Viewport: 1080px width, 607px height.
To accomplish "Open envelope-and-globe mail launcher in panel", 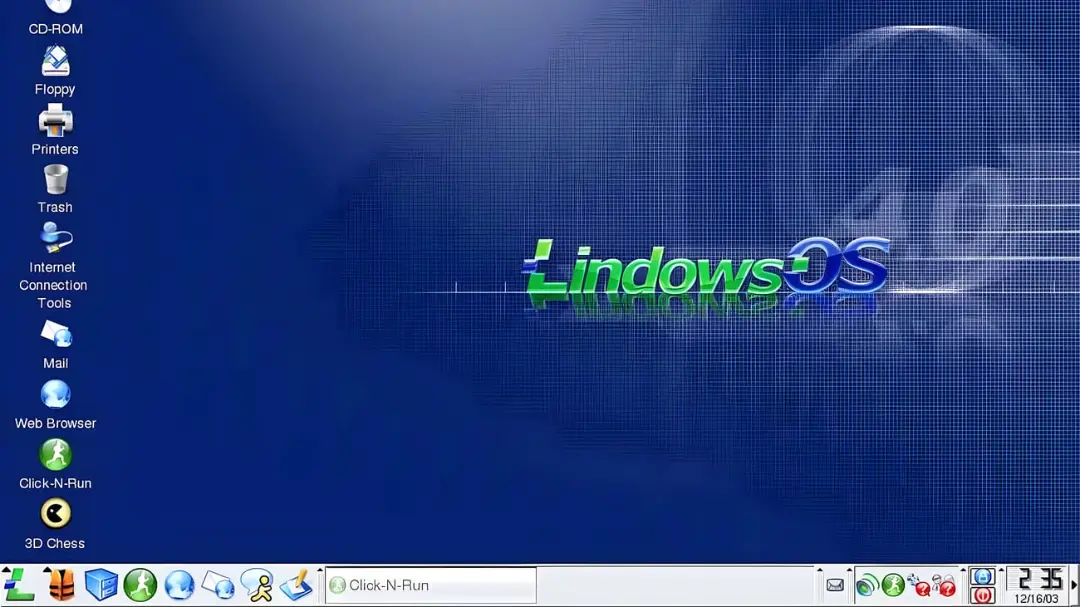I will pyautogui.click(x=218, y=586).
